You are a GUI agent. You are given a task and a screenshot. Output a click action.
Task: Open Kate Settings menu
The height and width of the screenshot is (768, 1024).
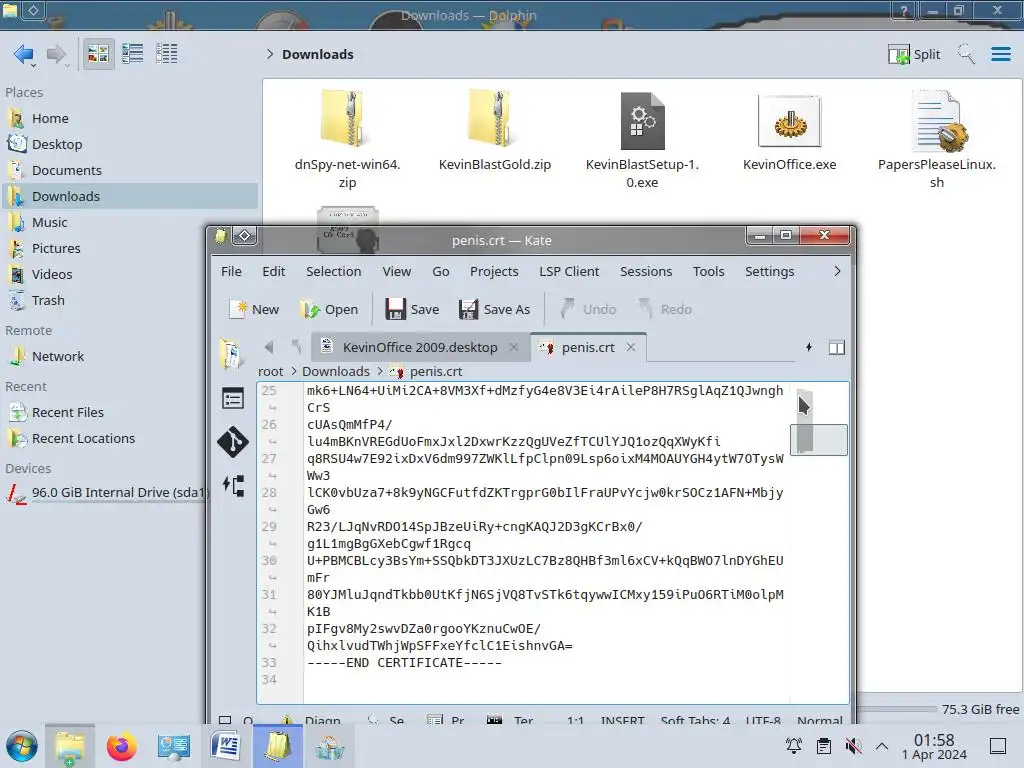point(769,272)
